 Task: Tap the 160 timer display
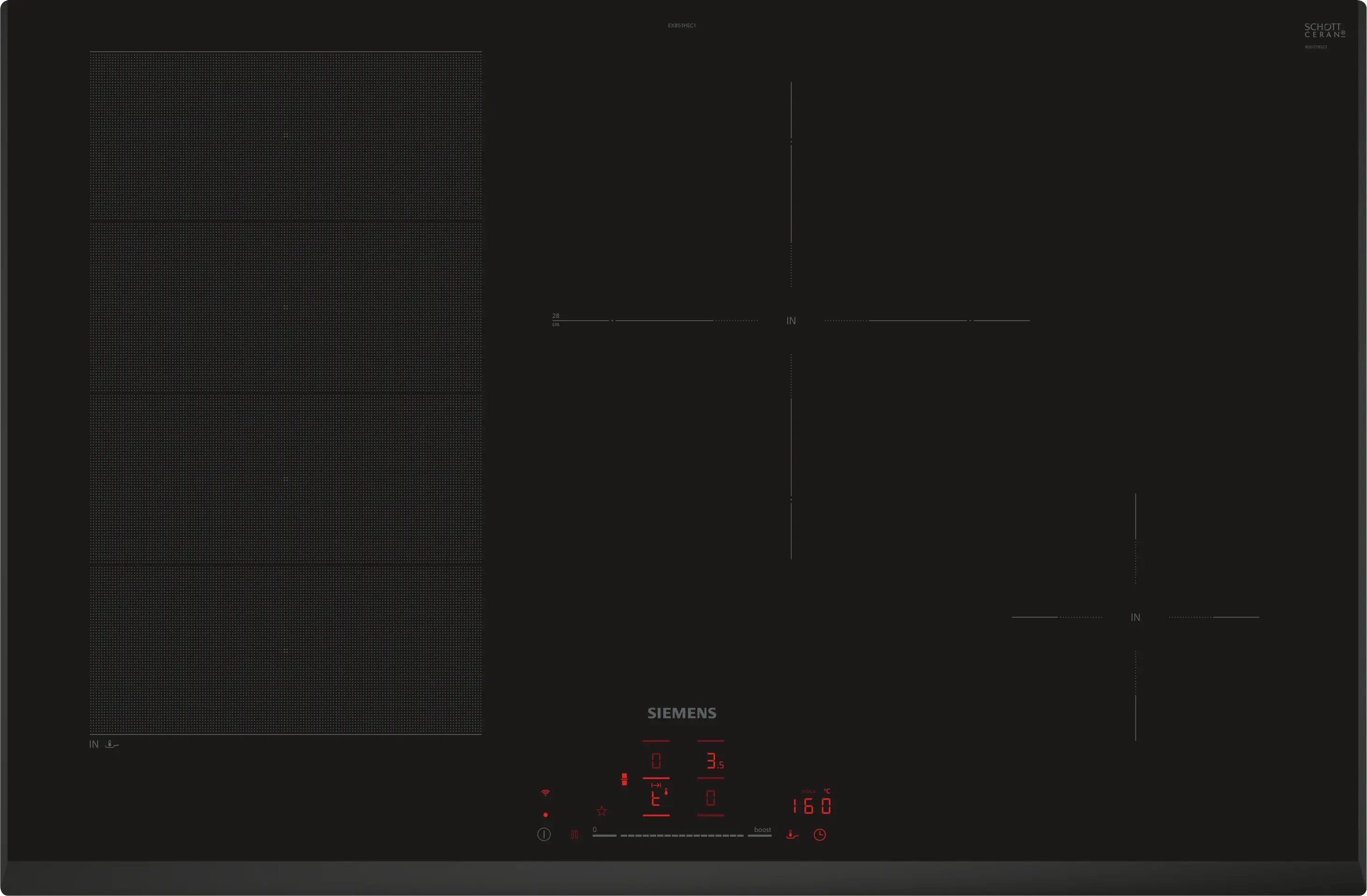(811, 806)
